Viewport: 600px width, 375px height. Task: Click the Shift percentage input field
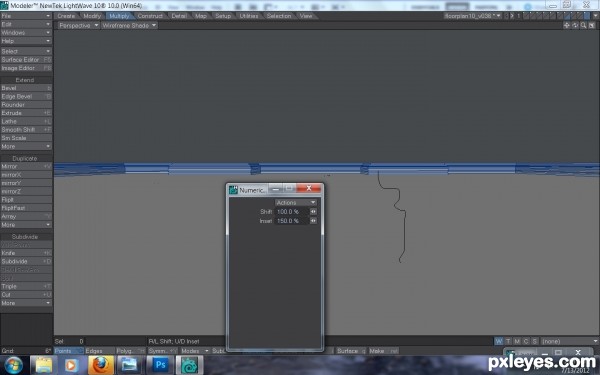coord(292,212)
